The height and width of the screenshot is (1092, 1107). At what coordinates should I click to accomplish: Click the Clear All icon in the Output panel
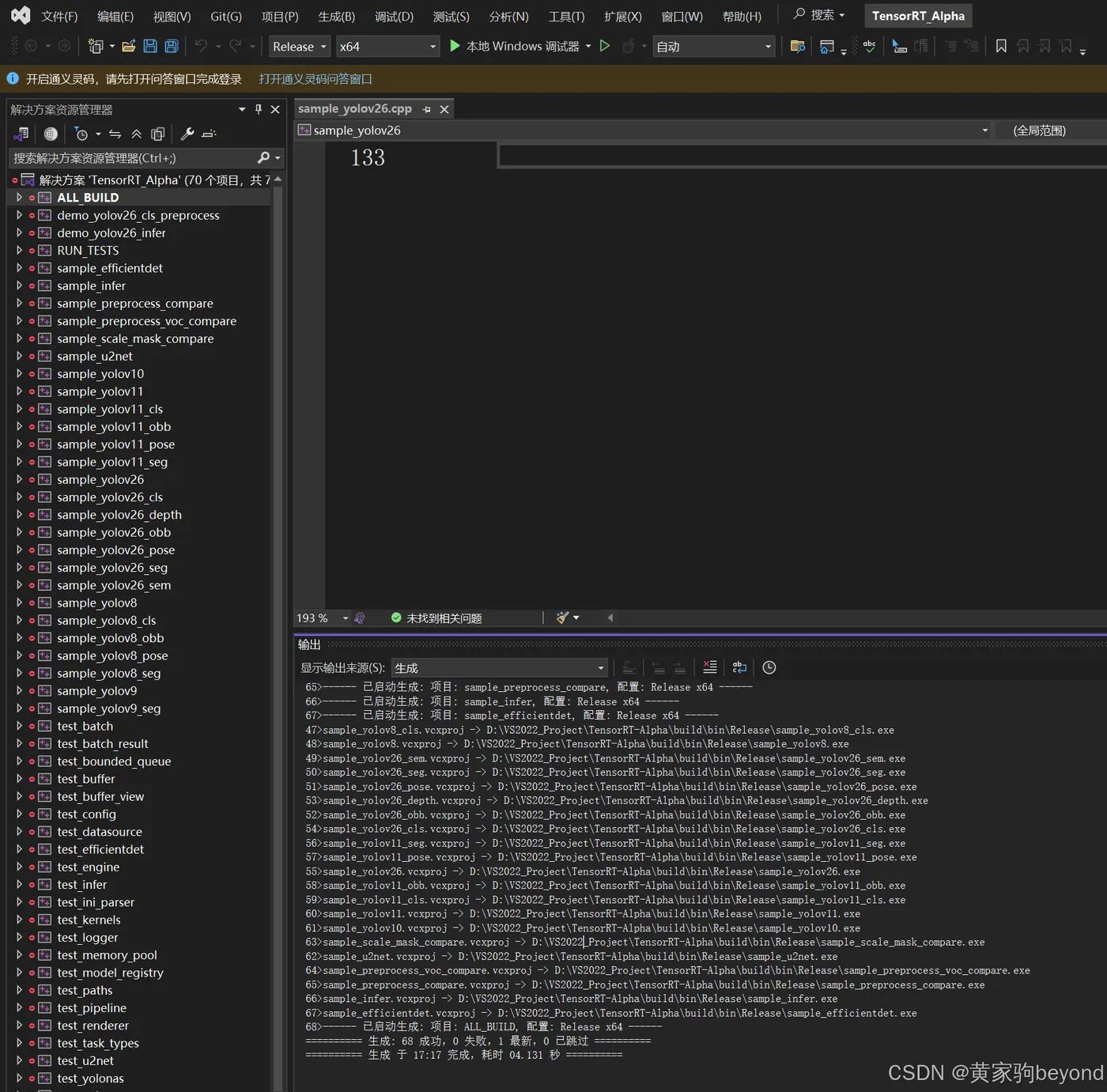710,667
